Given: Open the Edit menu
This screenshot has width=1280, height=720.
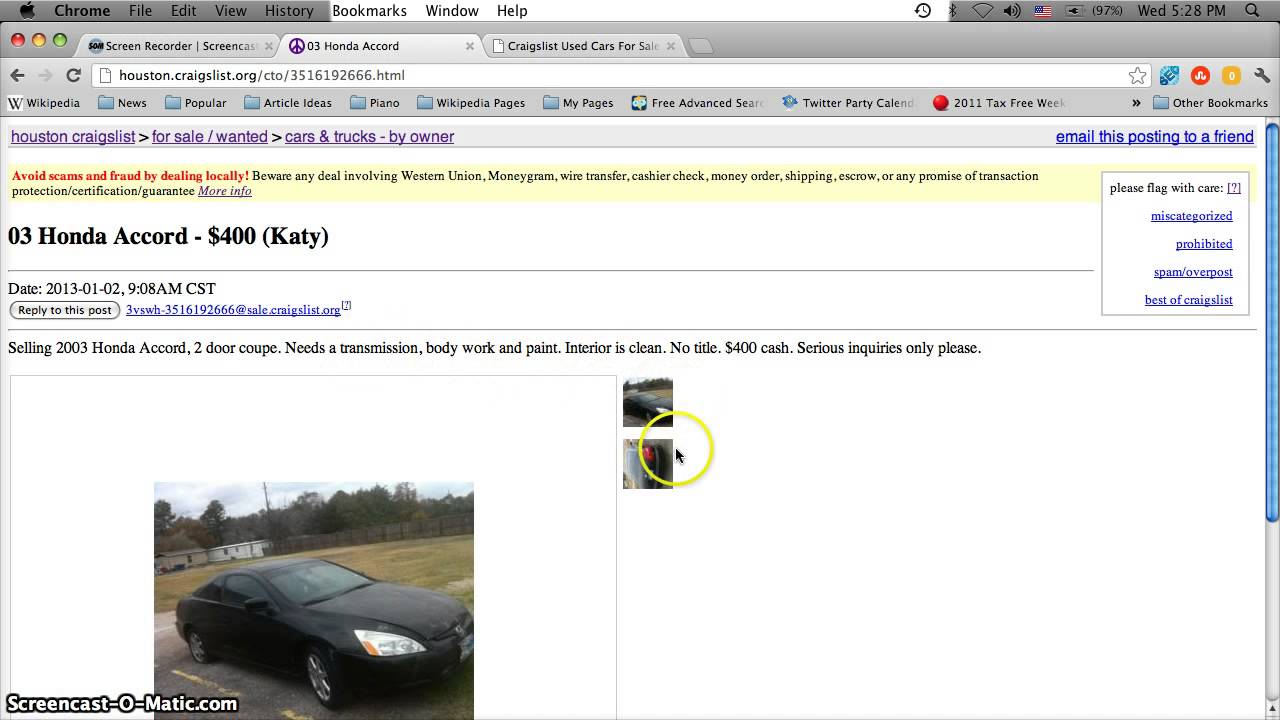Looking at the screenshot, I should (x=183, y=10).
